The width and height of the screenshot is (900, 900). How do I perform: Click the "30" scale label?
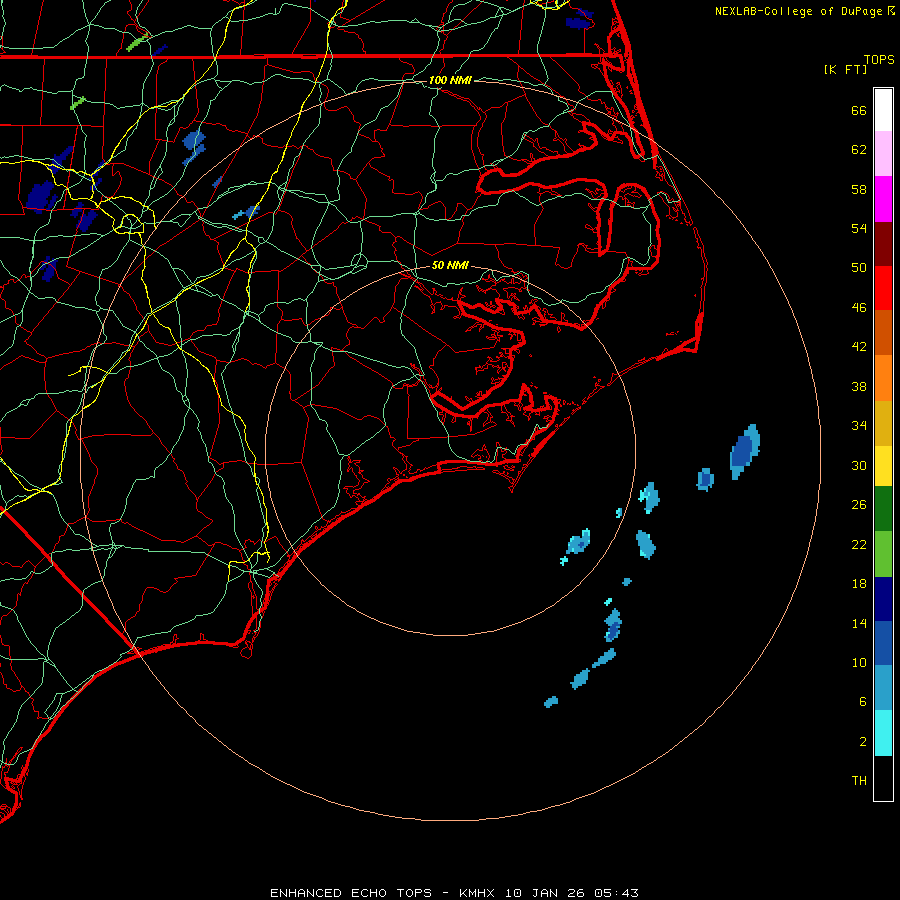tap(859, 465)
